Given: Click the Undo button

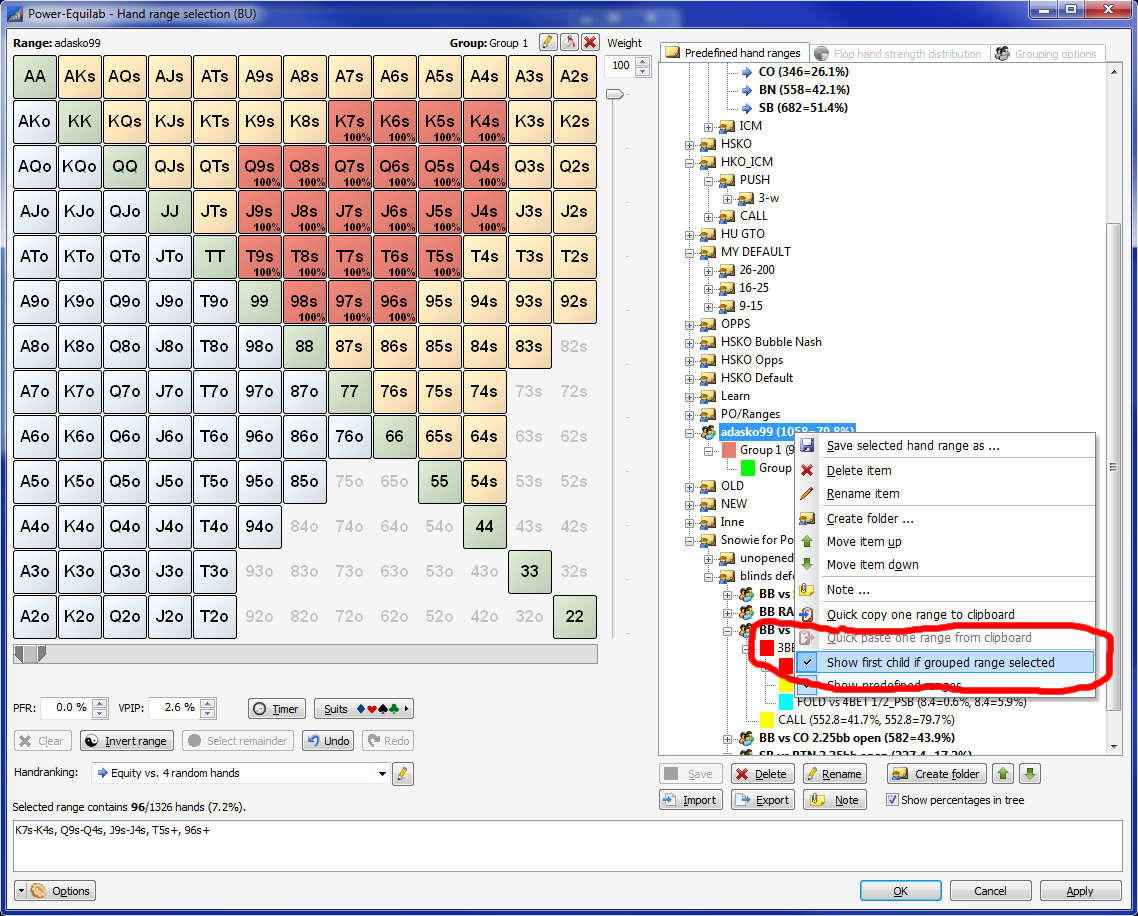Looking at the screenshot, I should tap(328, 741).
